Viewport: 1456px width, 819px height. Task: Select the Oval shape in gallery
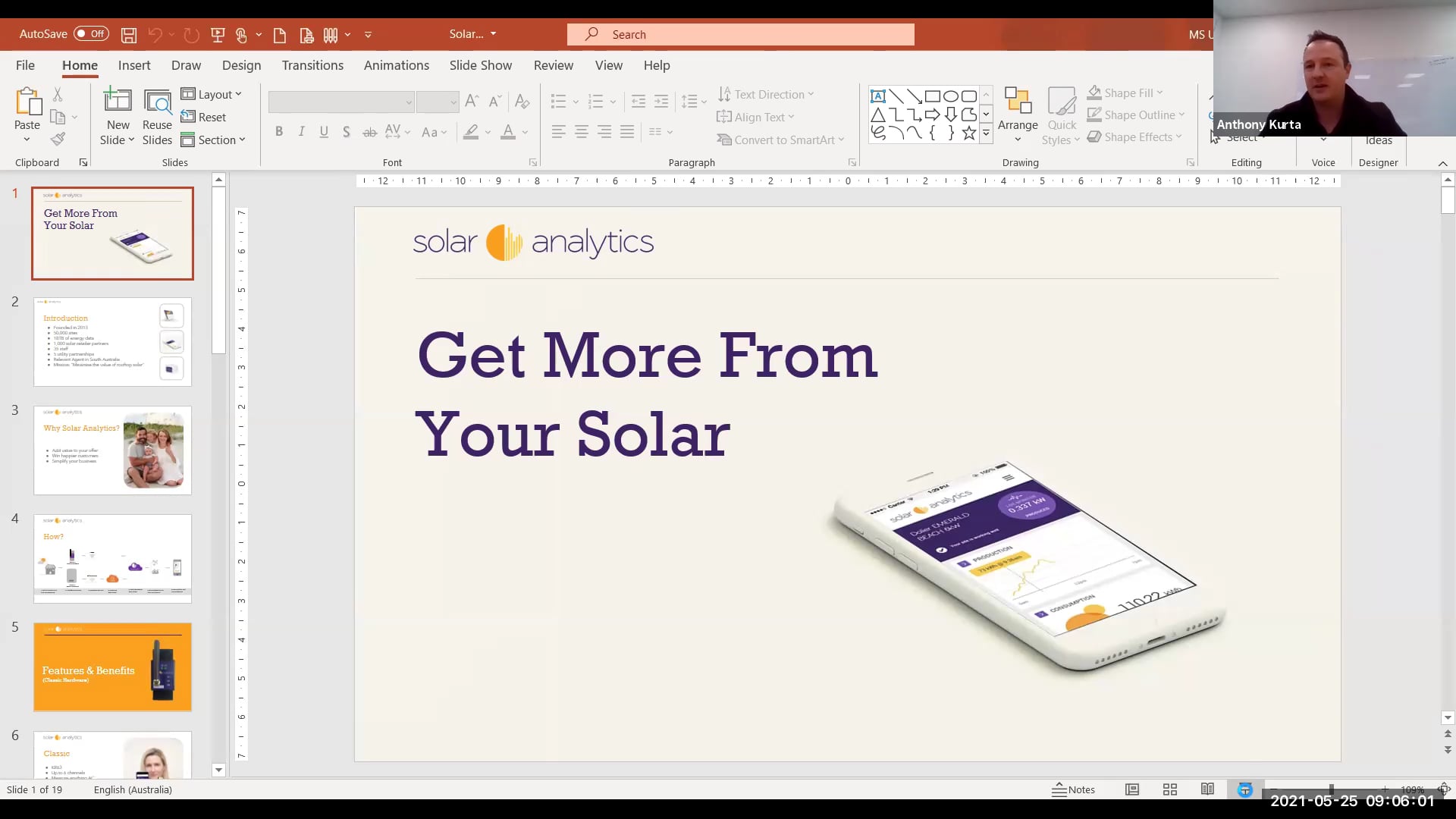950,96
